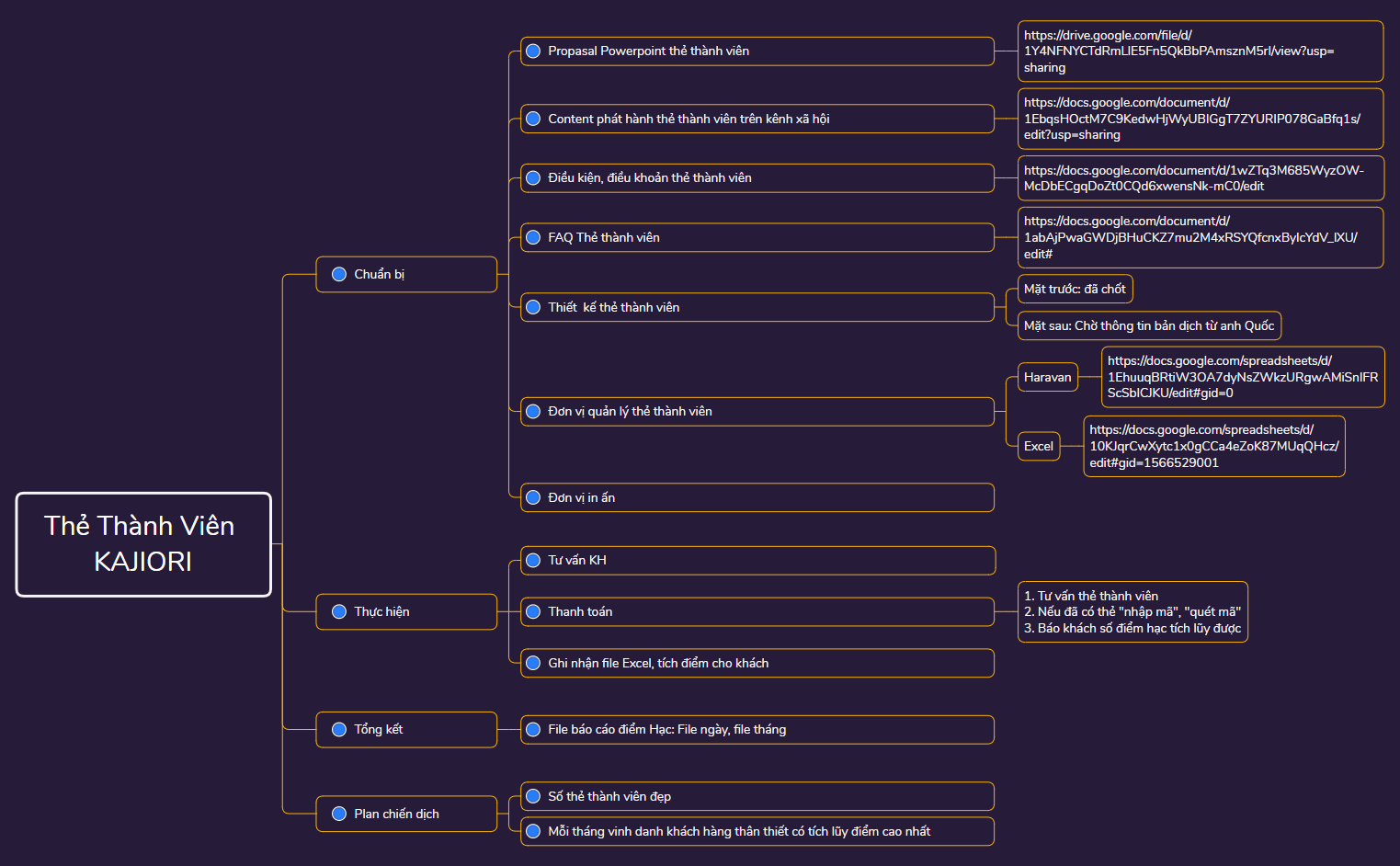Open the Haravan spreadsheet link ending gid=0
The height and width of the screenshot is (866, 1400).
[x=1243, y=377]
